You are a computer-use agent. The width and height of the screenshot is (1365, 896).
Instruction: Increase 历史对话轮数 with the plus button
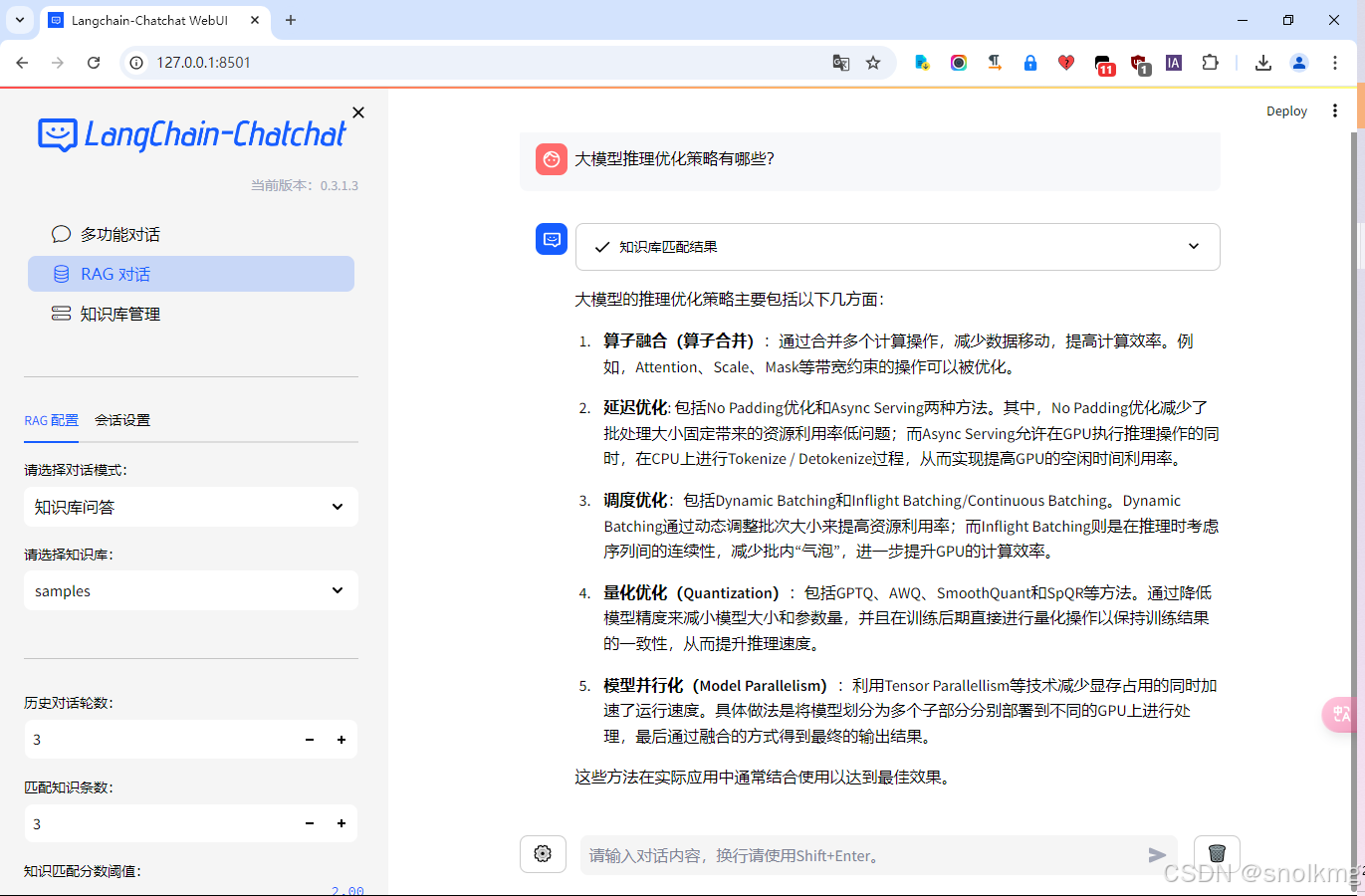(341, 740)
